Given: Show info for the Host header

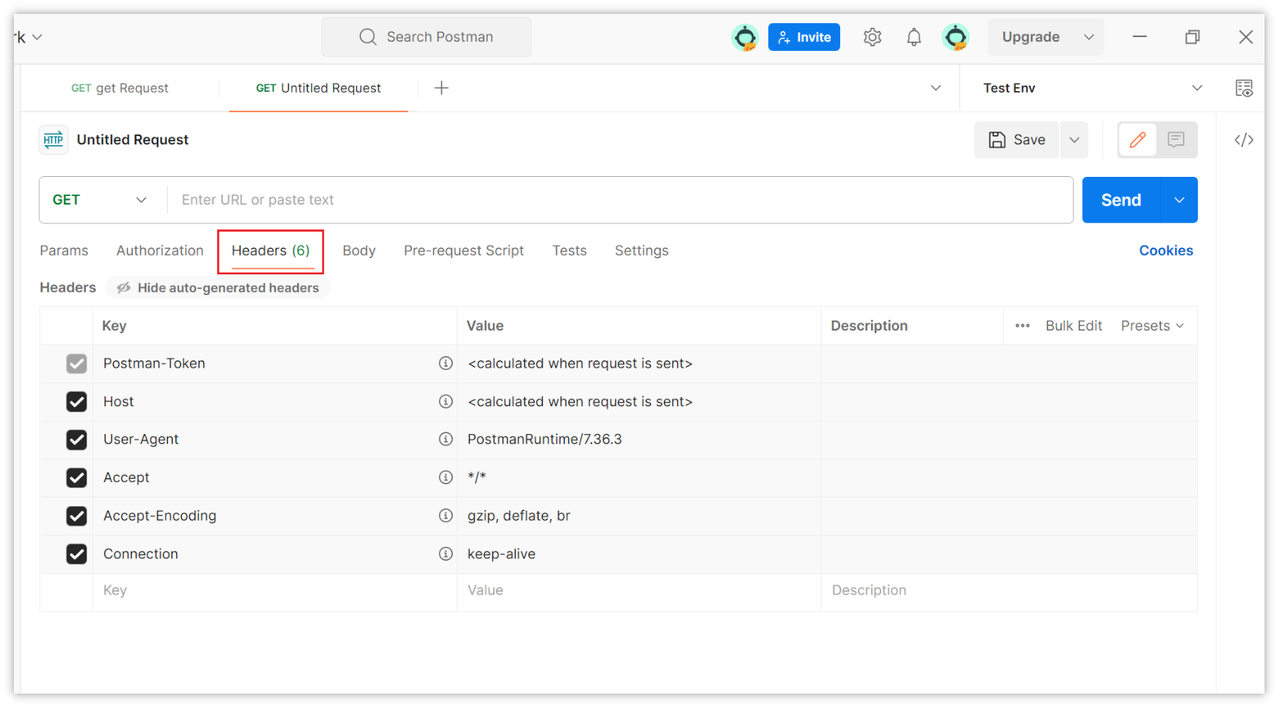Looking at the screenshot, I should coord(446,401).
